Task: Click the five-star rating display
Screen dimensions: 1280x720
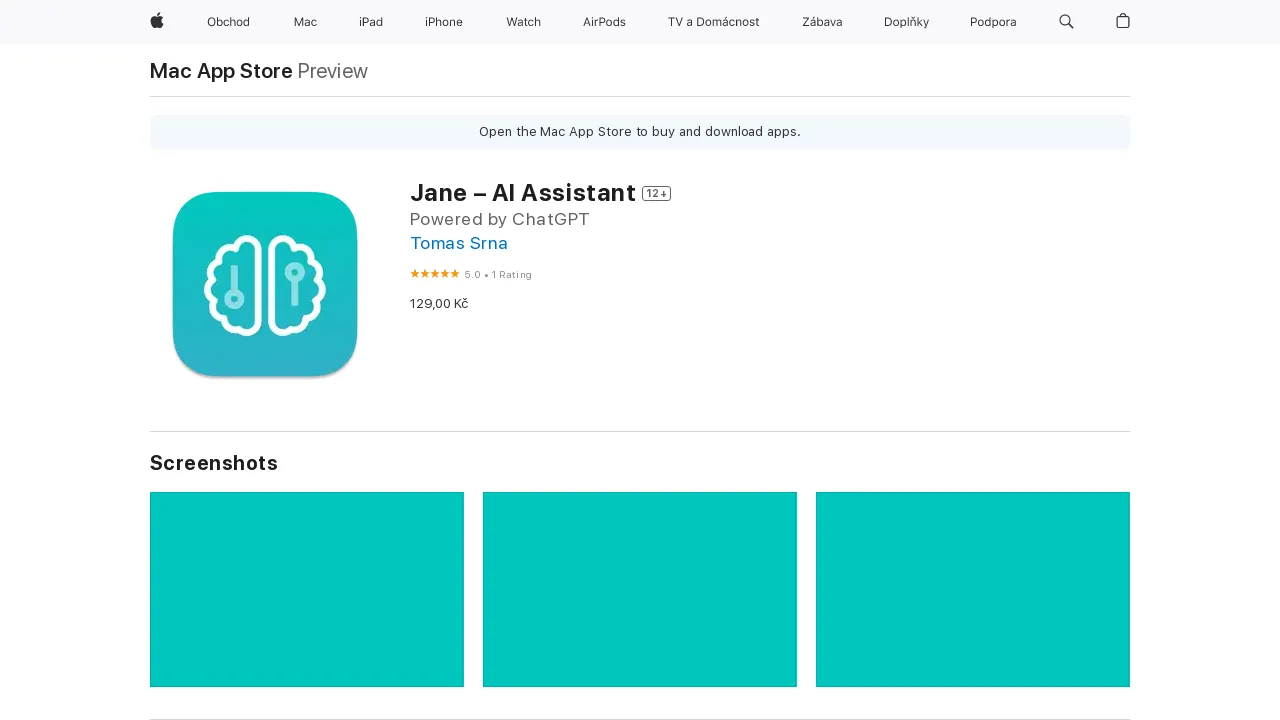Action: click(435, 273)
